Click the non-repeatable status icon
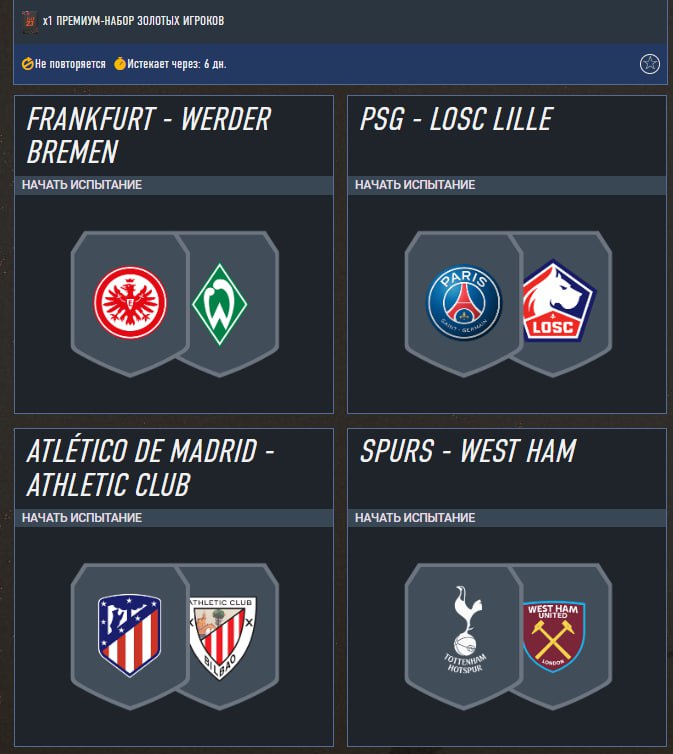This screenshot has width=673, height=754. pos(27,63)
